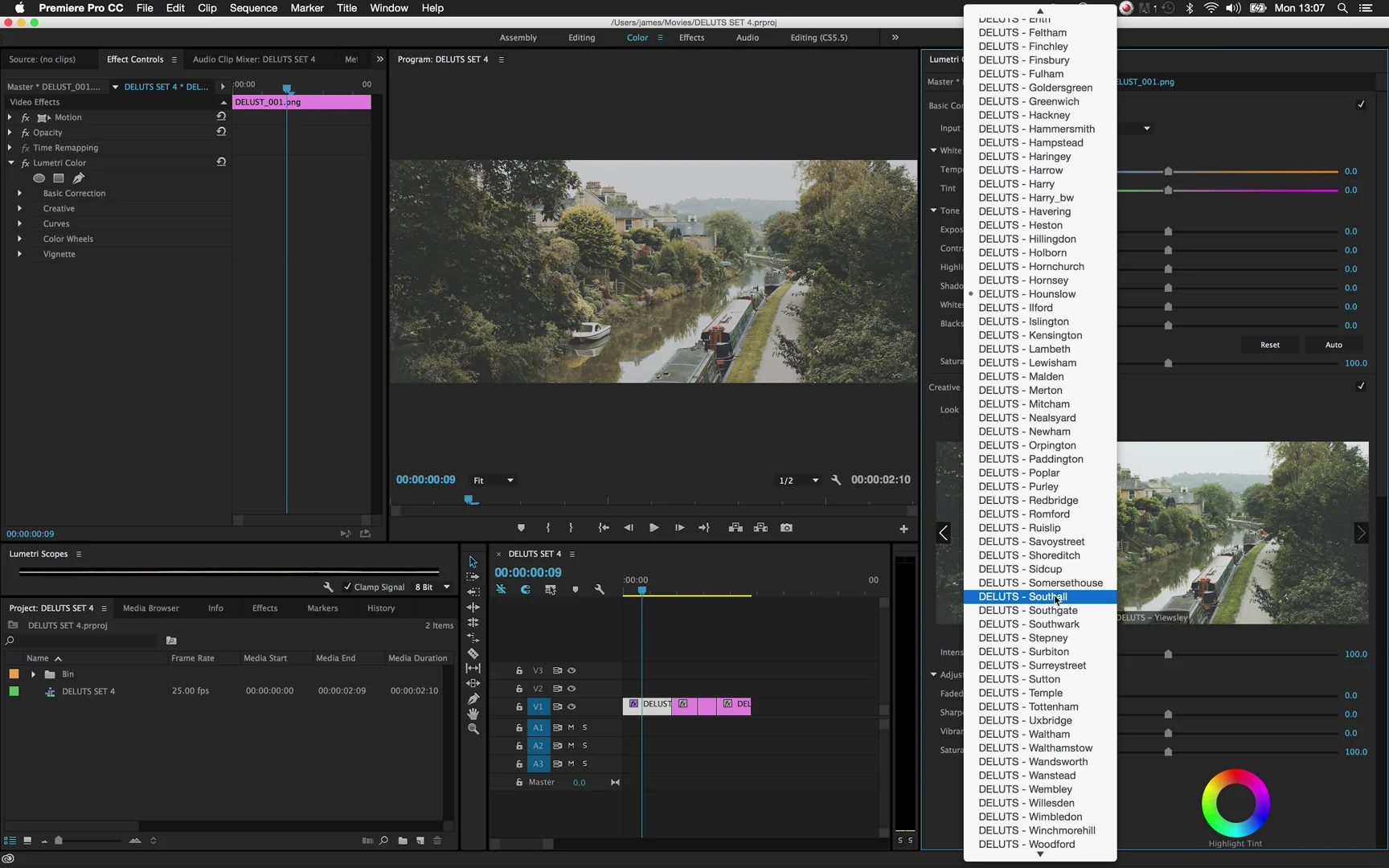Hide the V1 track output with the eye icon
The image size is (1389, 868).
tap(572, 706)
